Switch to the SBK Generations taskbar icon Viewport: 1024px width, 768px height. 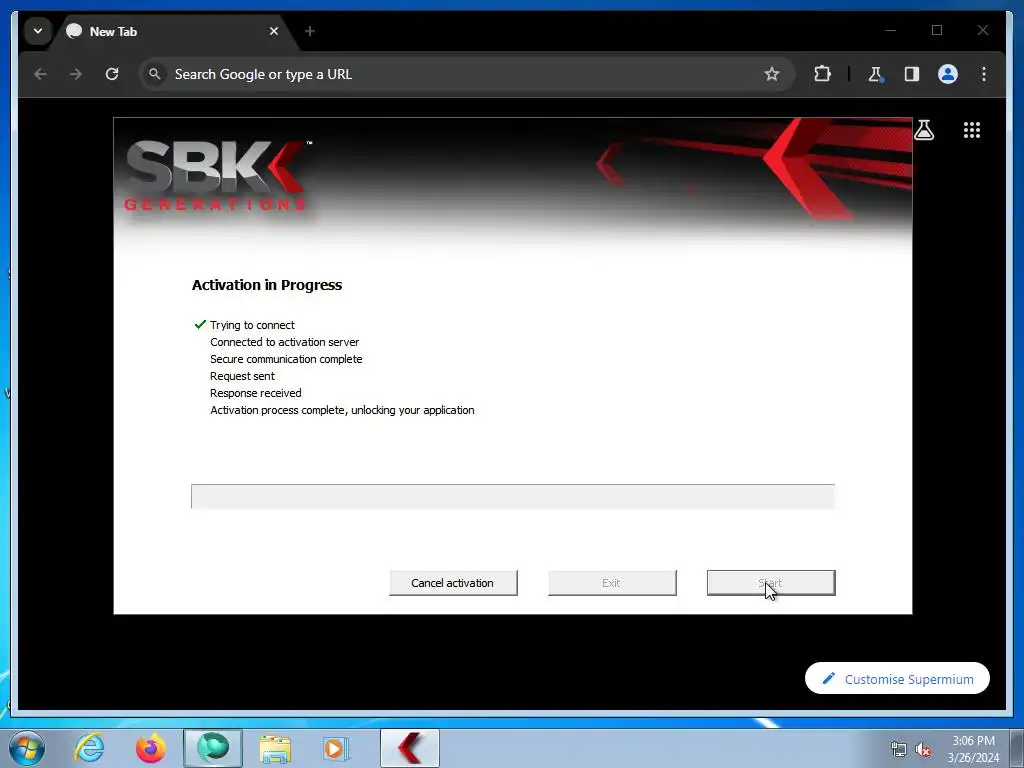tap(410, 748)
